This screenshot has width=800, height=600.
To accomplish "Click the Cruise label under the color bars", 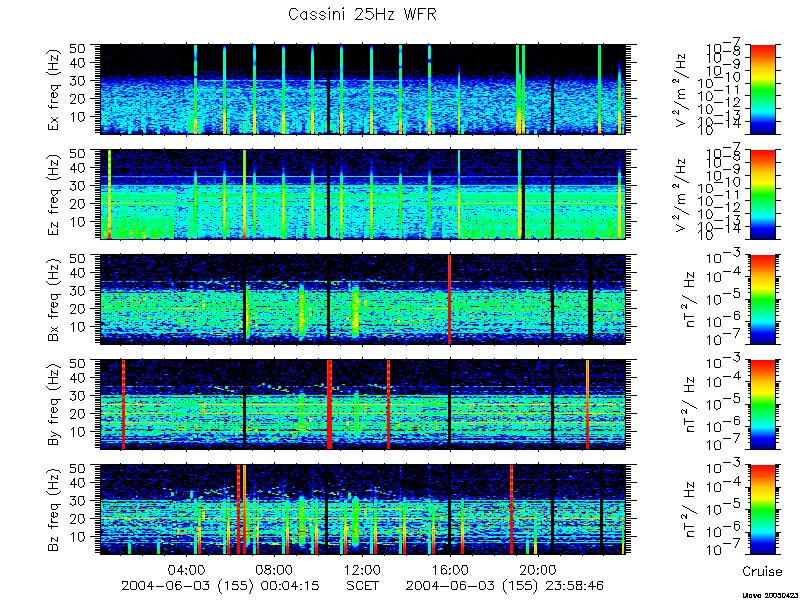I will [762, 571].
